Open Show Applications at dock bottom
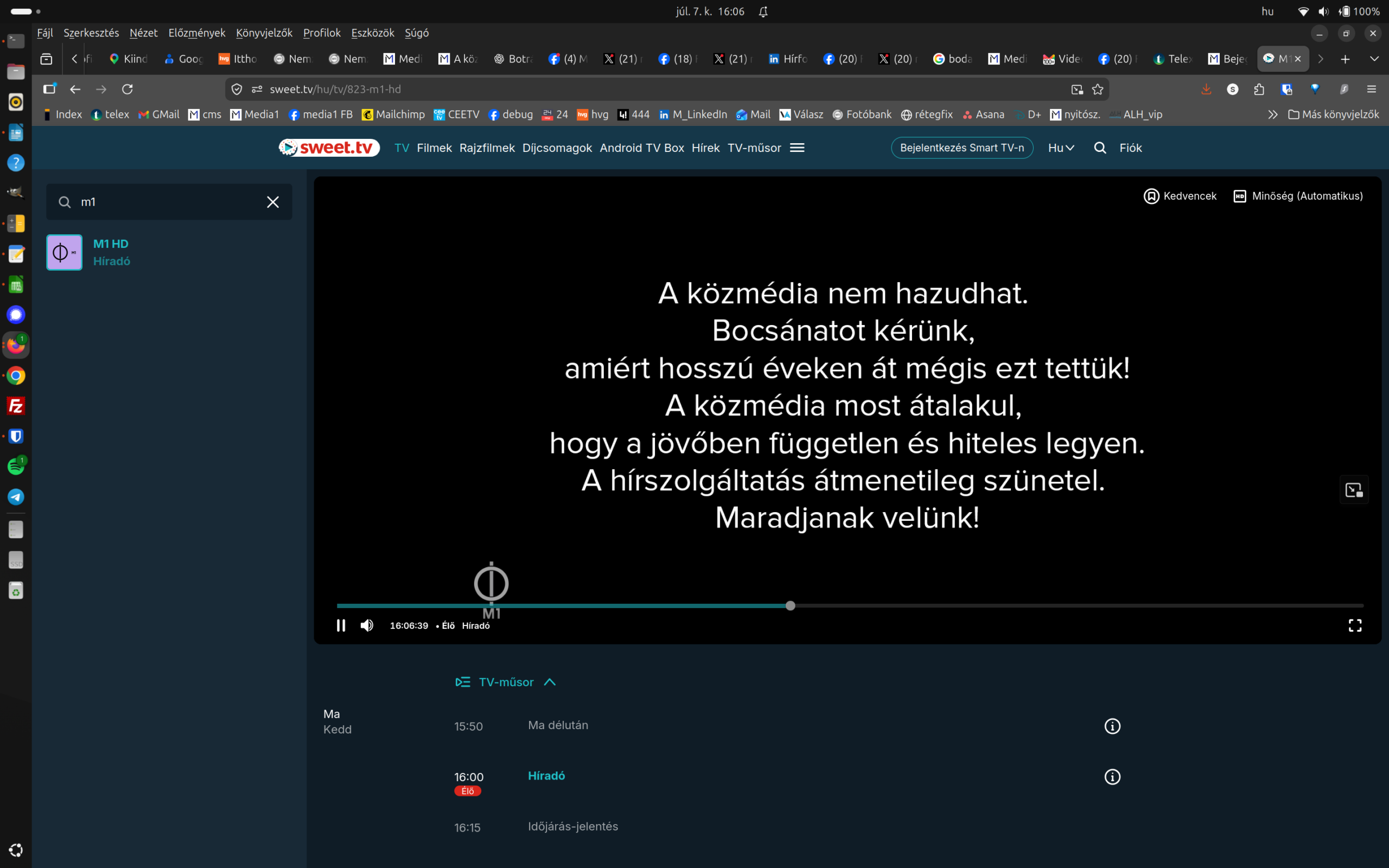The width and height of the screenshot is (1389, 868). (16, 850)
